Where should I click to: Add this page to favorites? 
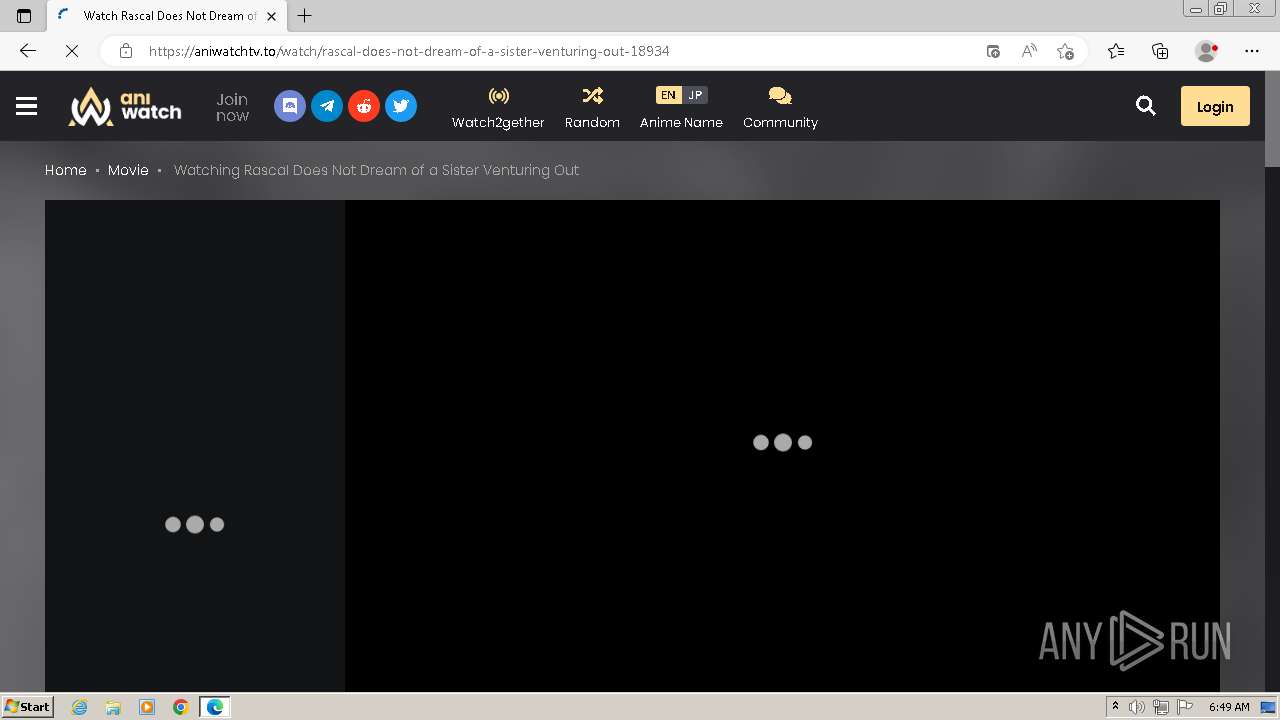click(1065, 51)
